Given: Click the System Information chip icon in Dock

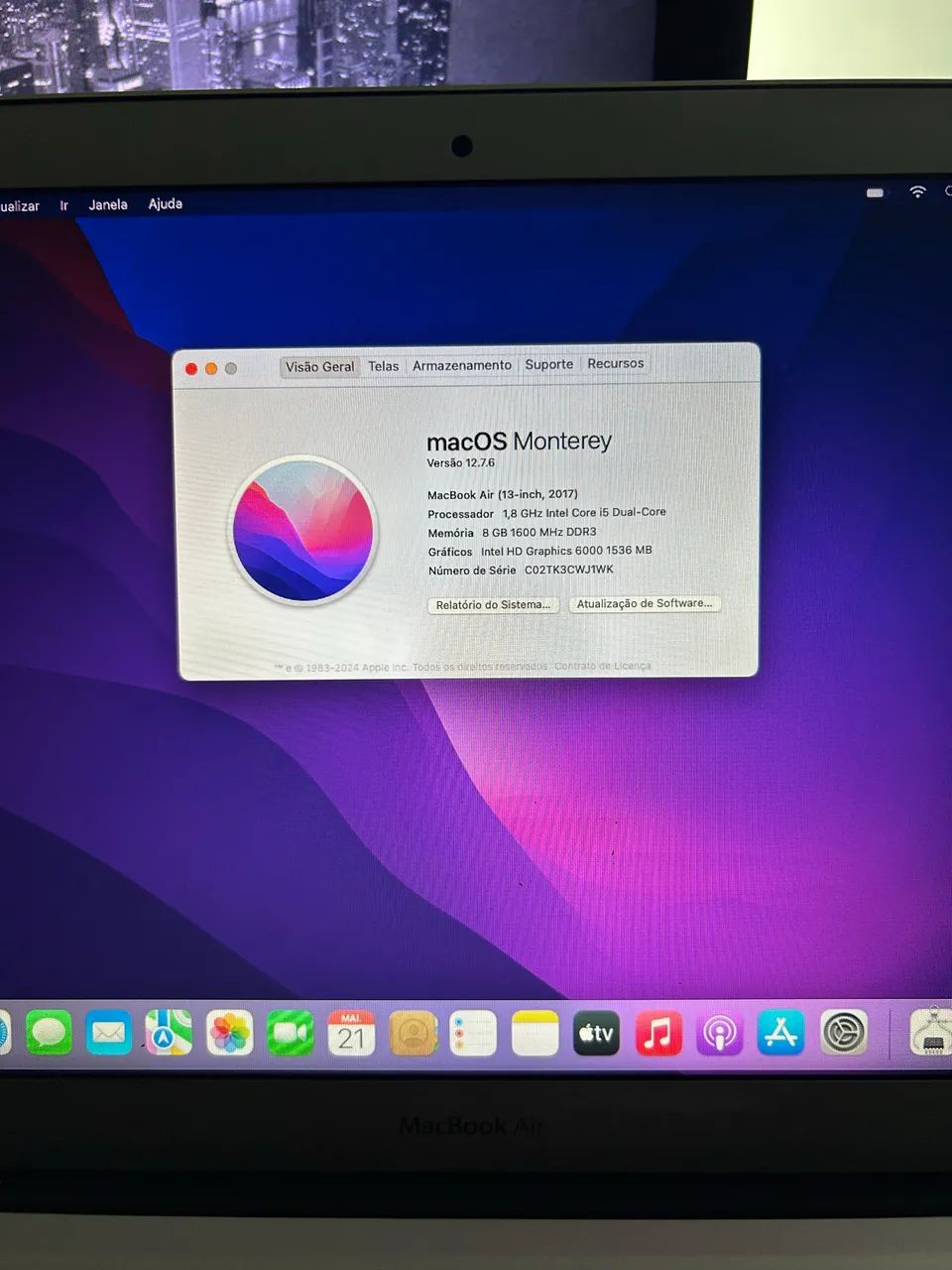Looking at the screenshot, I should (x=931, y=1032).
